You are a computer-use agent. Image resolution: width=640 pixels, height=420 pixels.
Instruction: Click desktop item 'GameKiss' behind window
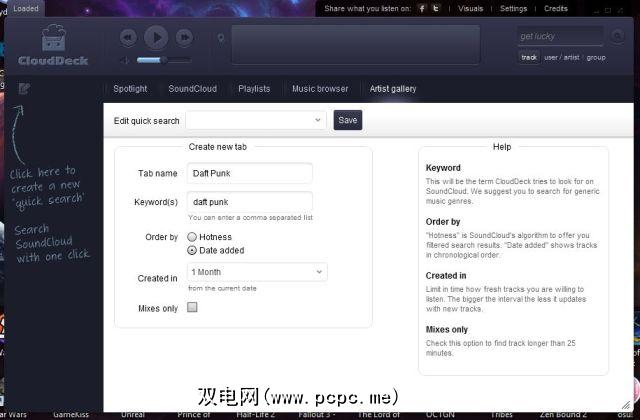point(71,415)
